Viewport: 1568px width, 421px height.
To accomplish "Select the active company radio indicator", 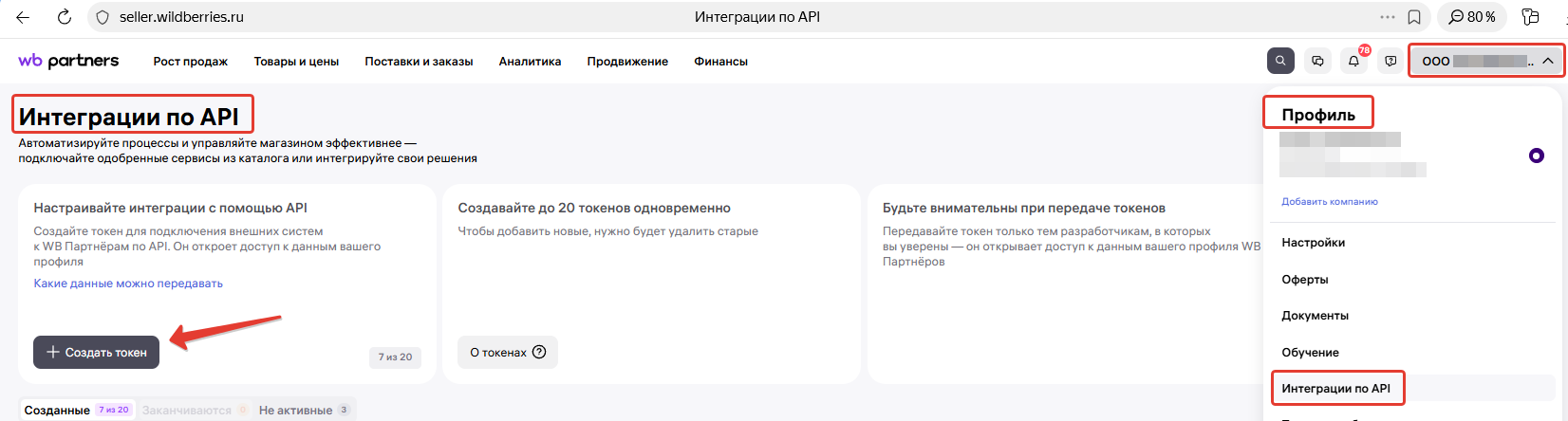I will click(x=1536, y=156).
